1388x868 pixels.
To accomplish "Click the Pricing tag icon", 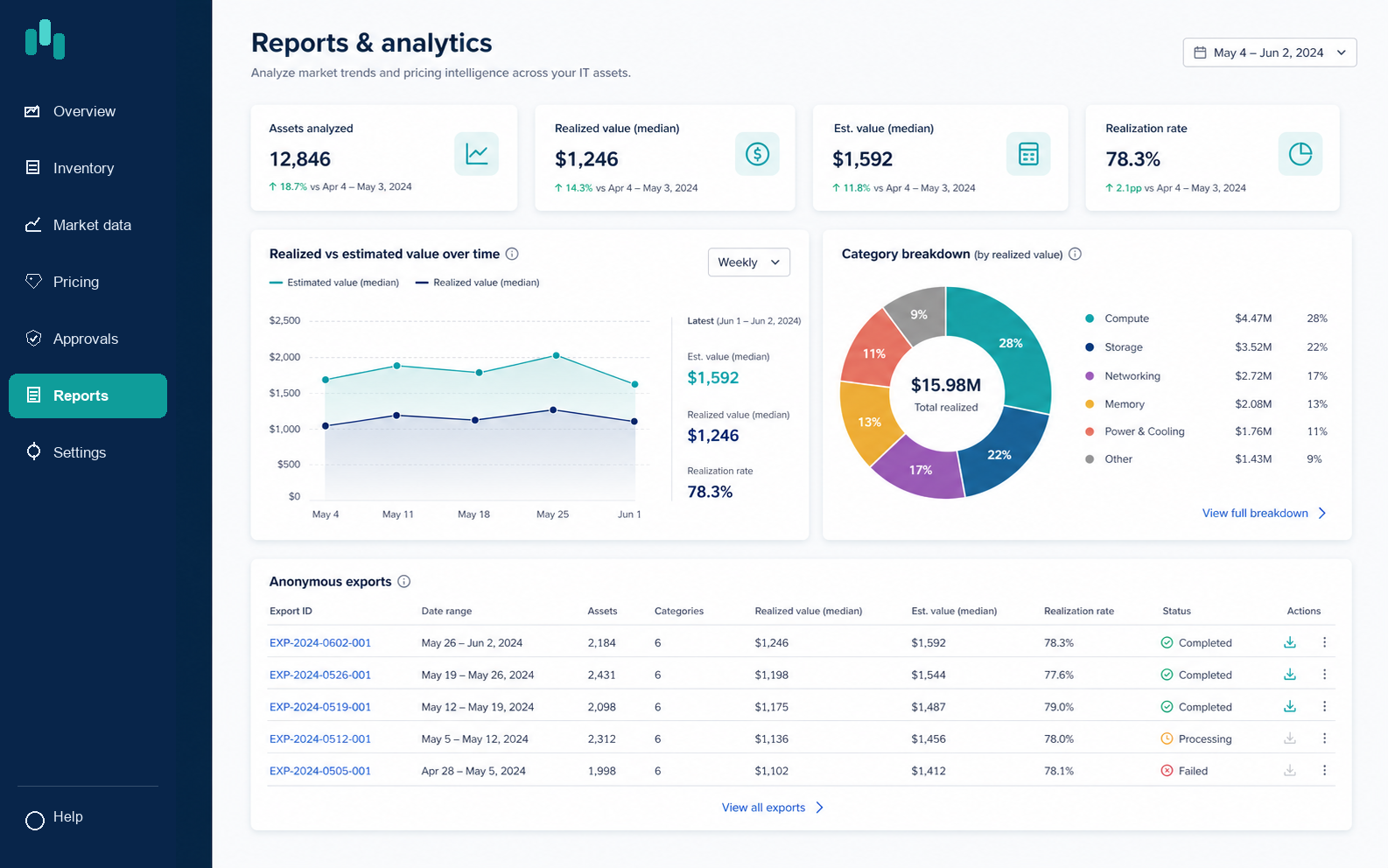I will point(33,281).
